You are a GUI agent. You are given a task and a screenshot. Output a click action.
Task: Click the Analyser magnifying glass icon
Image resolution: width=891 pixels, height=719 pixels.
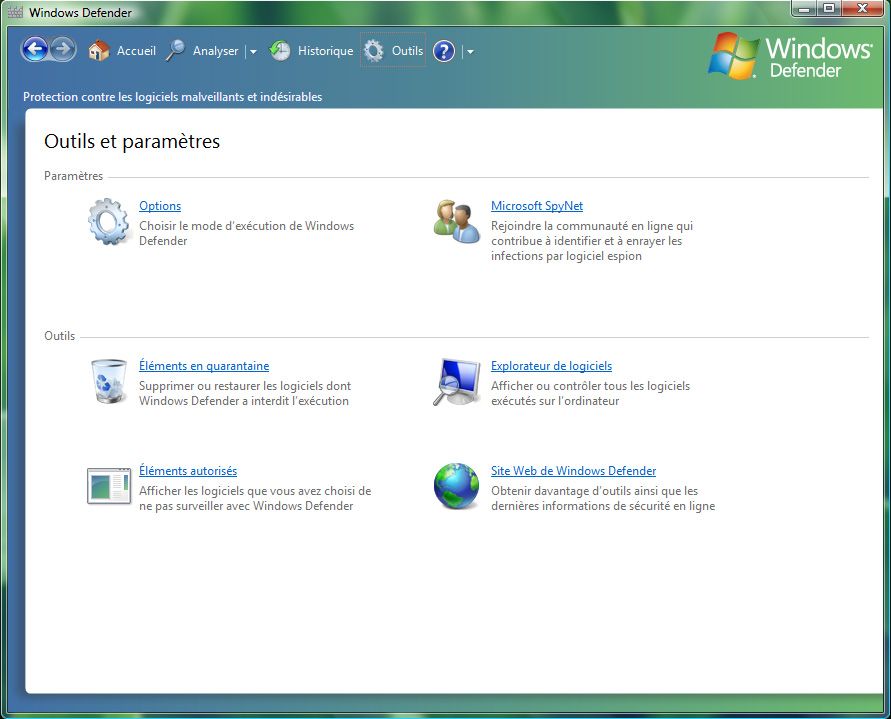click(x=175, y=51)
